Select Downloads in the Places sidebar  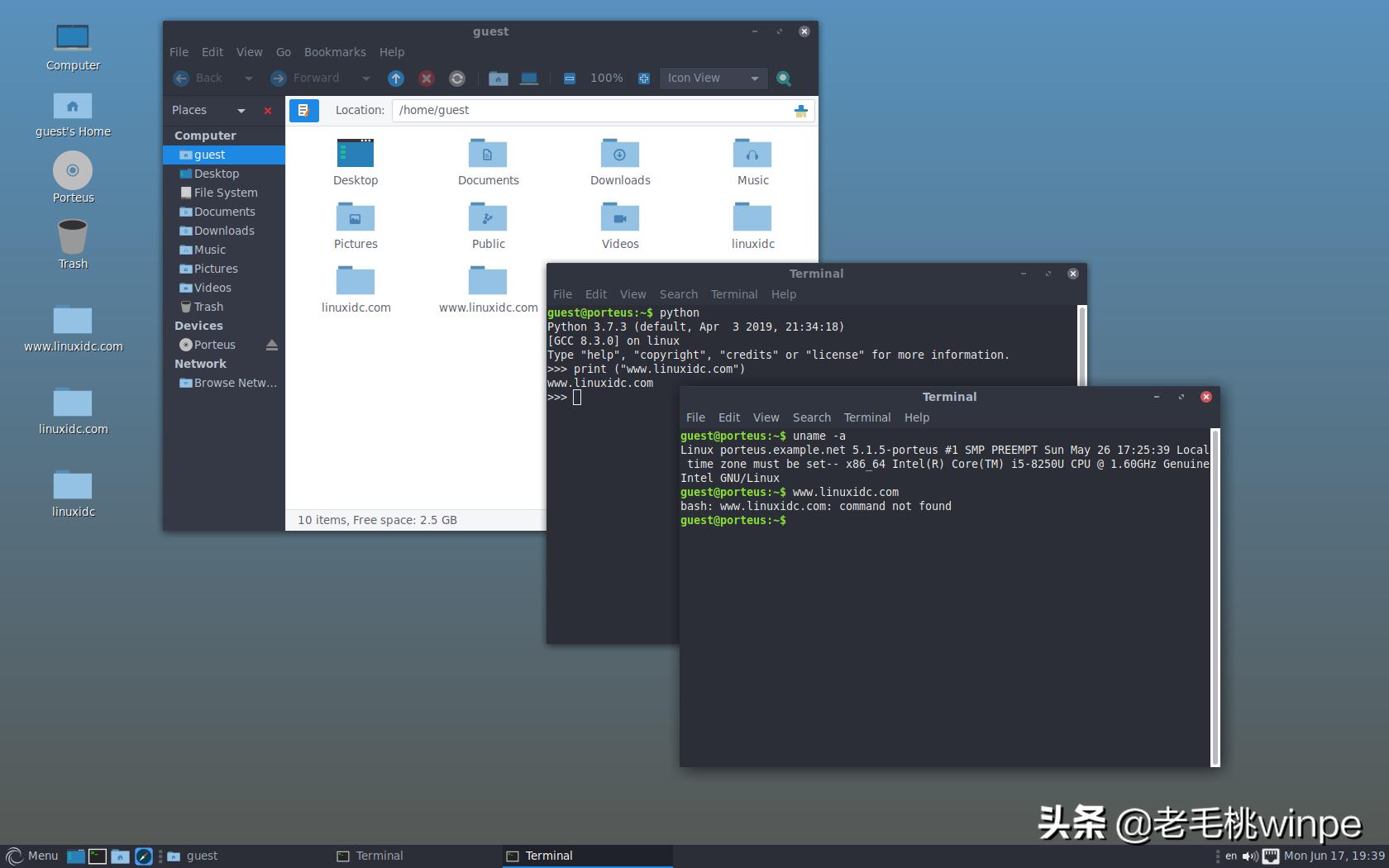coord(224,231)
